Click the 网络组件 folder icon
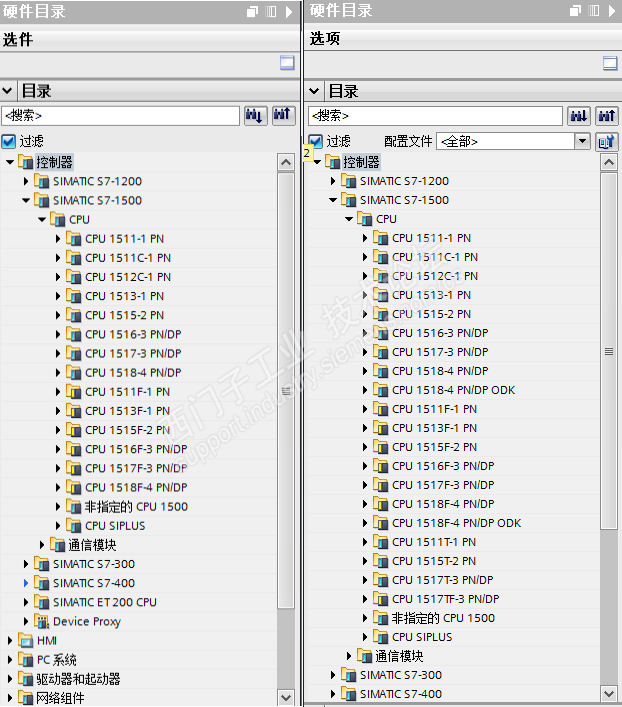This screenshot has width=622, height=707. coord(26,698)
